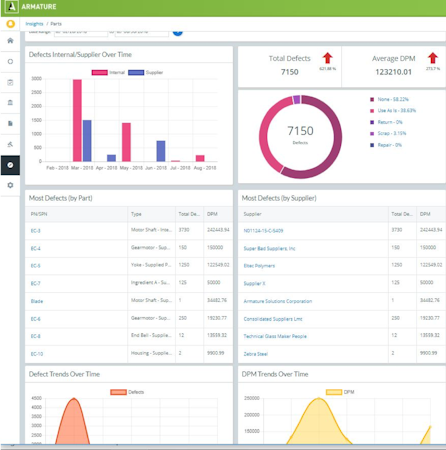Screen dimensions: 446x450
Task: Toggle the Defects legend in trends chart
Action: [127, 392]
